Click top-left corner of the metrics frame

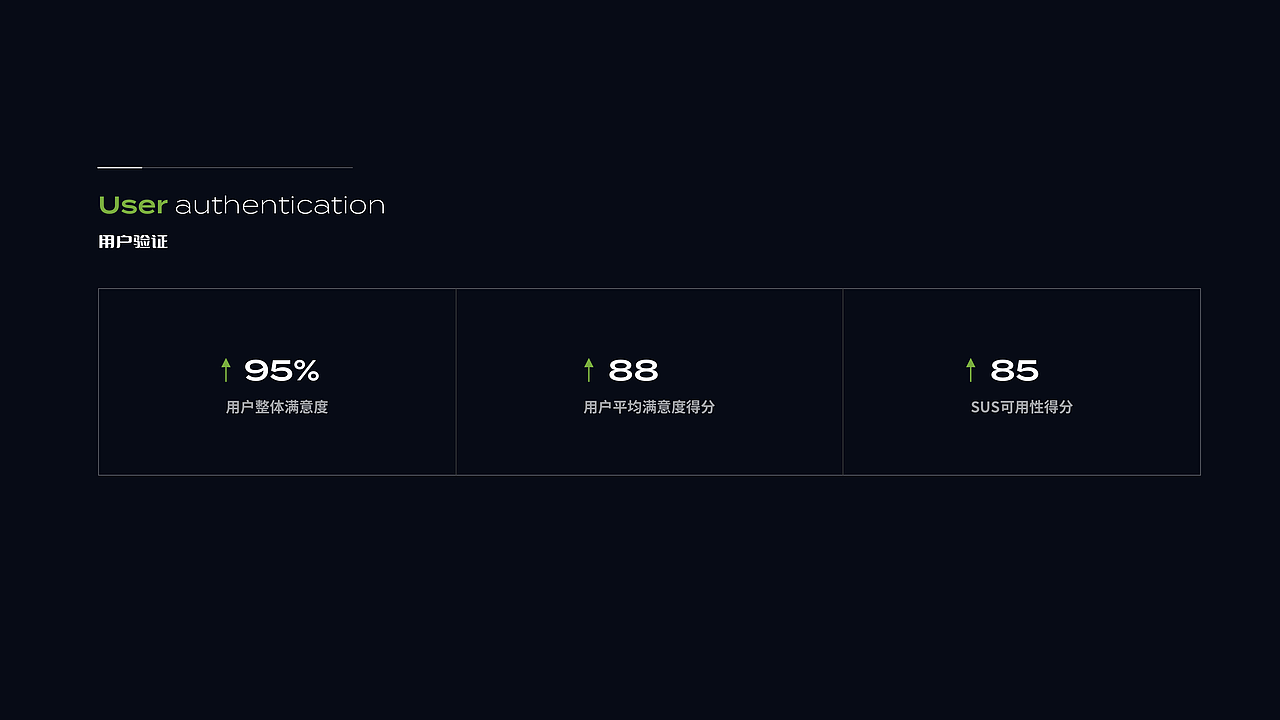click(99, 289)
